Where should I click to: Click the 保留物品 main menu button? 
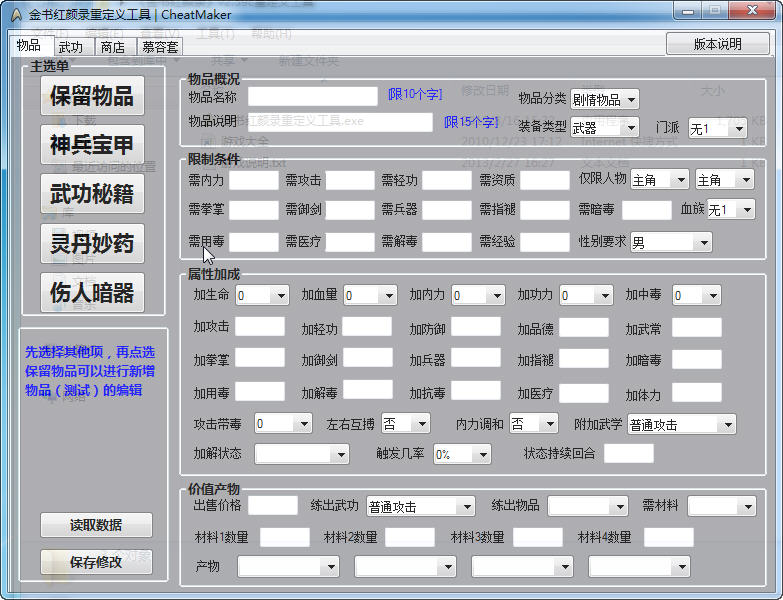92,96
